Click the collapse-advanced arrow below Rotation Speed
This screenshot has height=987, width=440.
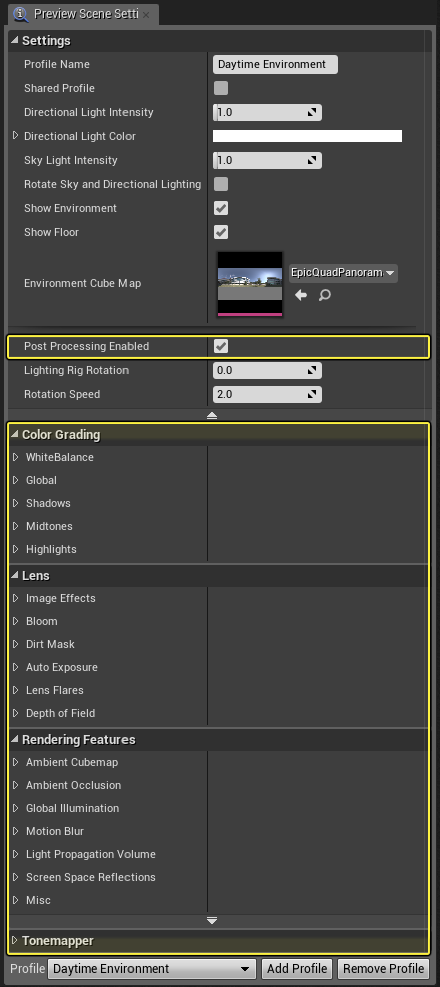click(x=212, y=415)
